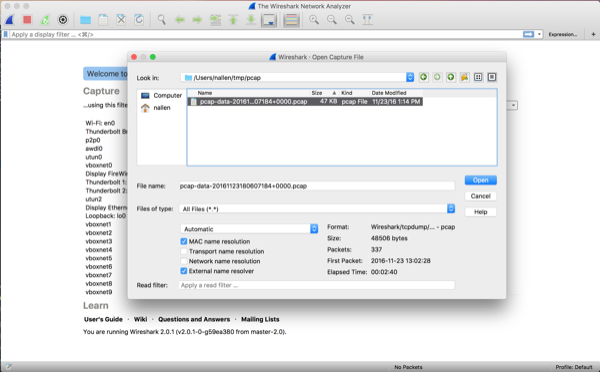Enable Network name resolution checkbox
600x372 pixels.
[x=184, y=261]
